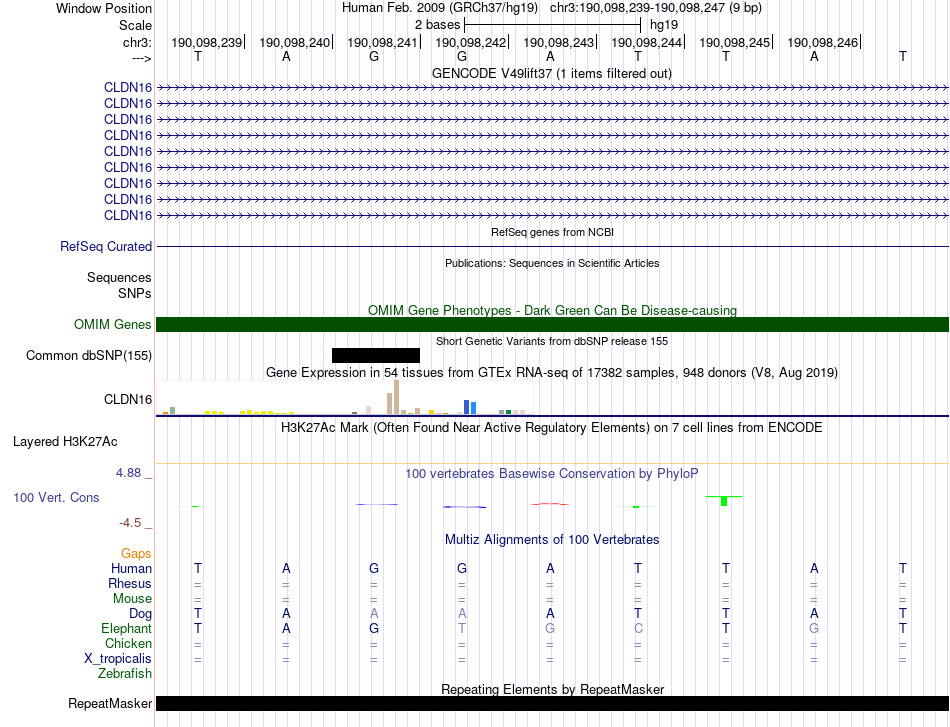950x727 pixels.
Task: Click the Gaps label in alignment track
Action: (x=136, y=553)
